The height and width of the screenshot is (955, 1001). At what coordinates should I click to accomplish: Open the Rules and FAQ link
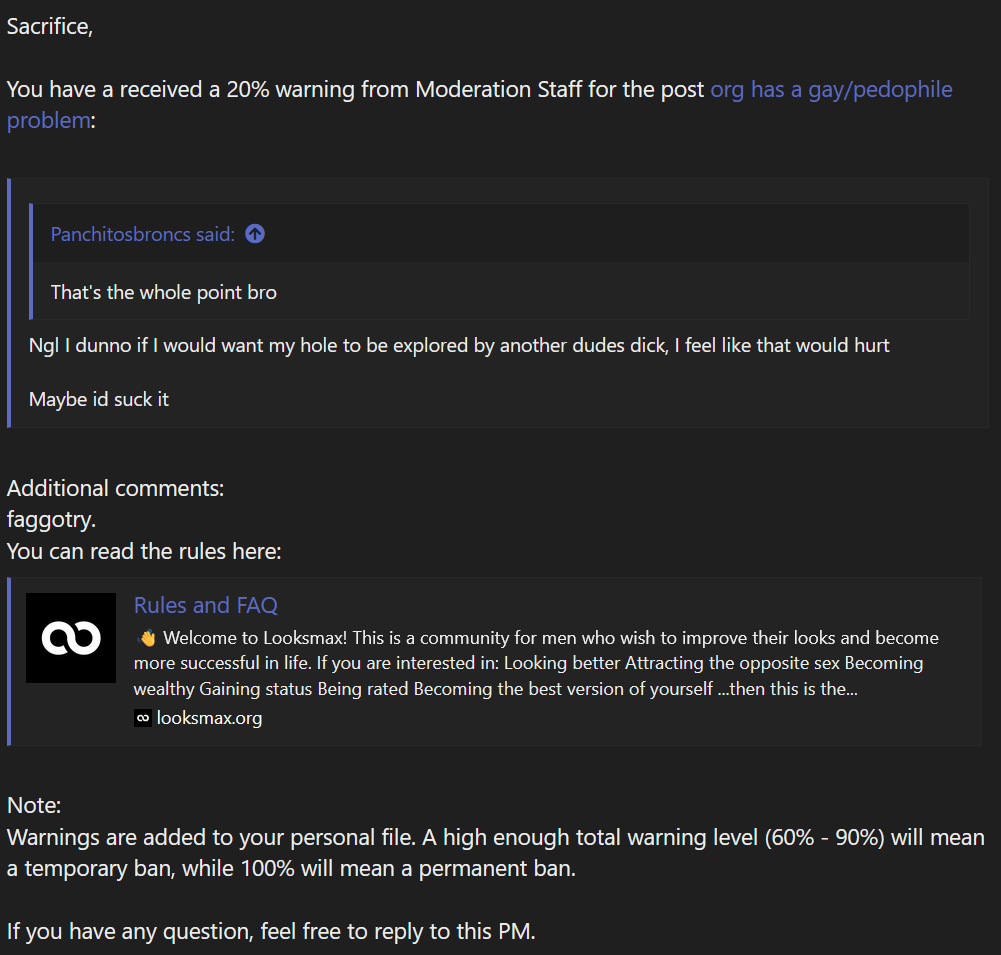point(206,605)
